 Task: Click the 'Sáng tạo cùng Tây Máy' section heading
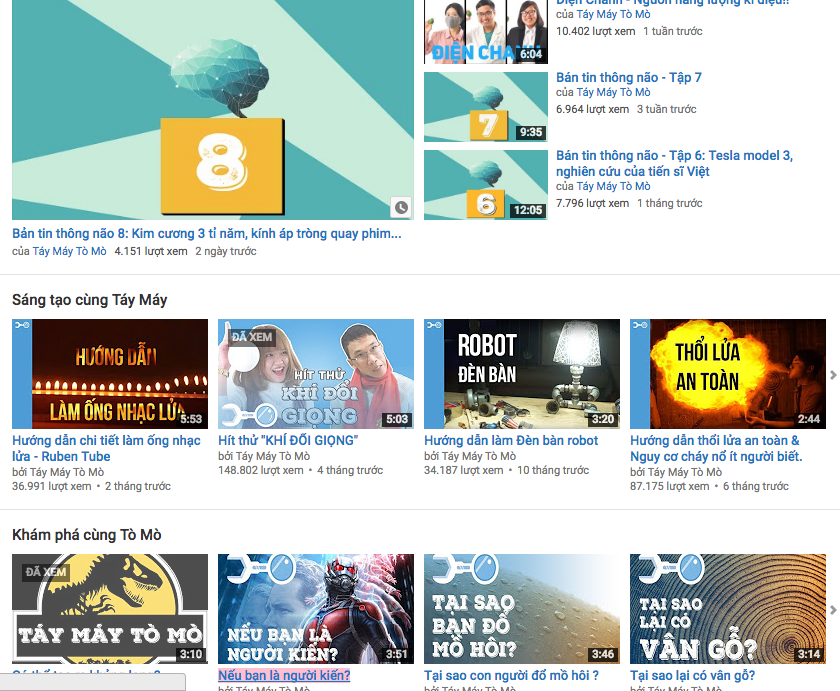pos(89,300)
